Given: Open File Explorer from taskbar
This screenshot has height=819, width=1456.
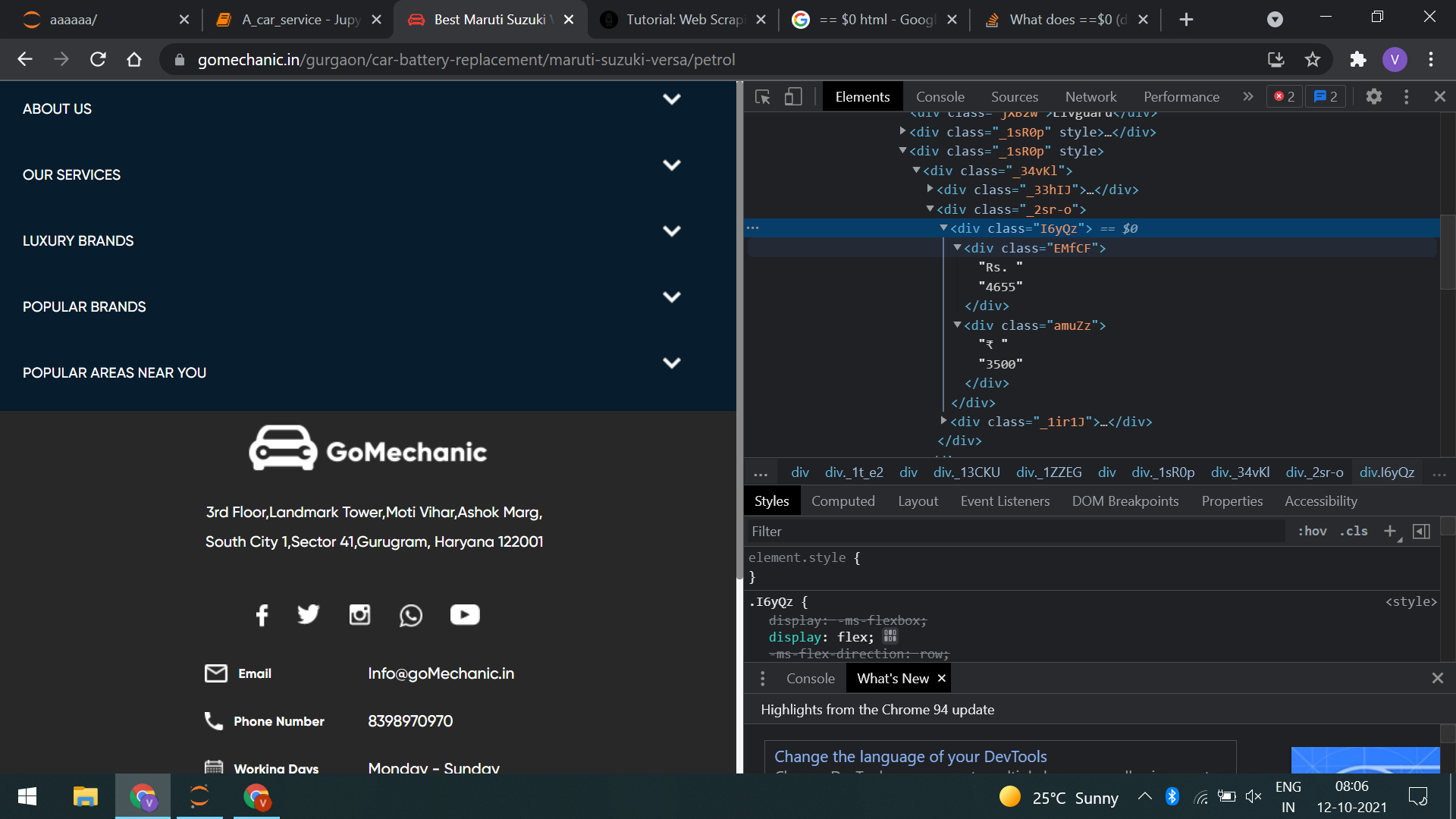Looking at the screenshot, I should [x=85, y=796].
